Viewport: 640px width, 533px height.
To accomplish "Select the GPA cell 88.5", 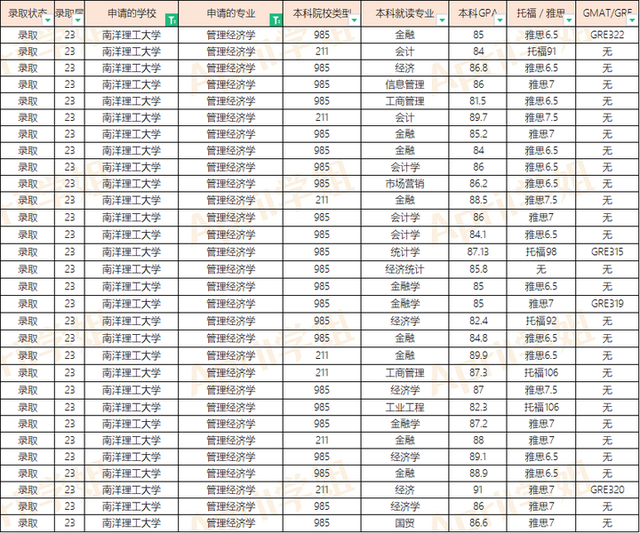I will coord(478,200).
